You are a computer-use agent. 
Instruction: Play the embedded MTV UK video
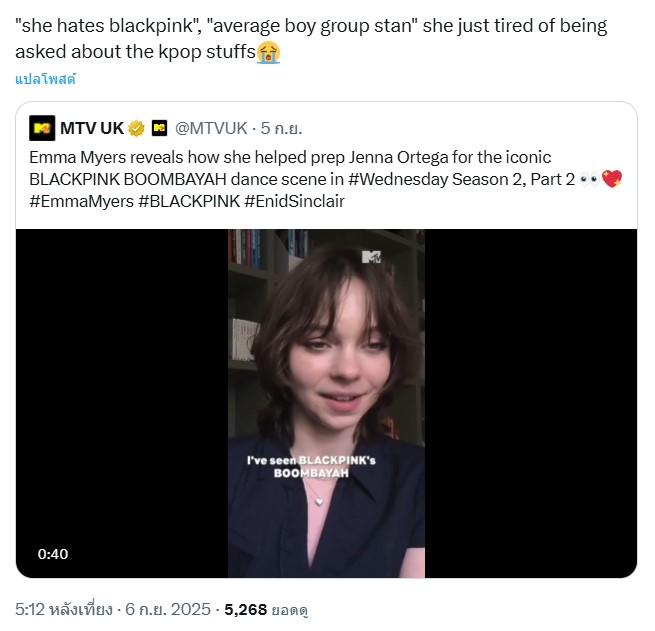pyautogui.click(x=326, y=403)
